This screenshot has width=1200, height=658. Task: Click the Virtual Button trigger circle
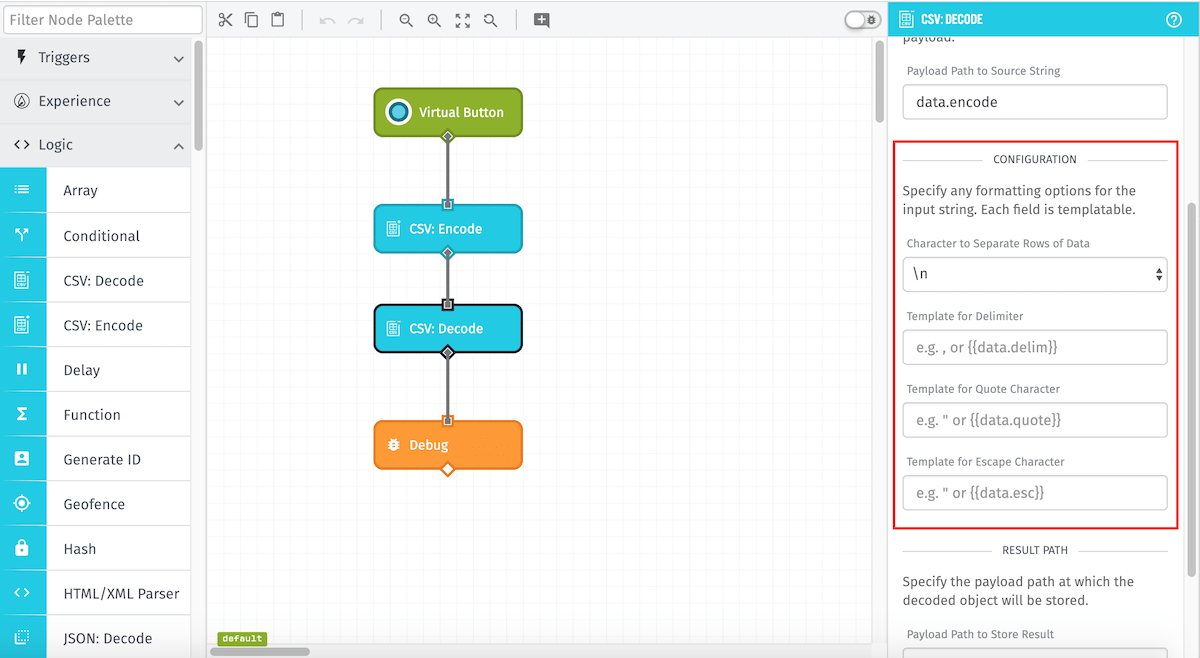click(398, 112)
